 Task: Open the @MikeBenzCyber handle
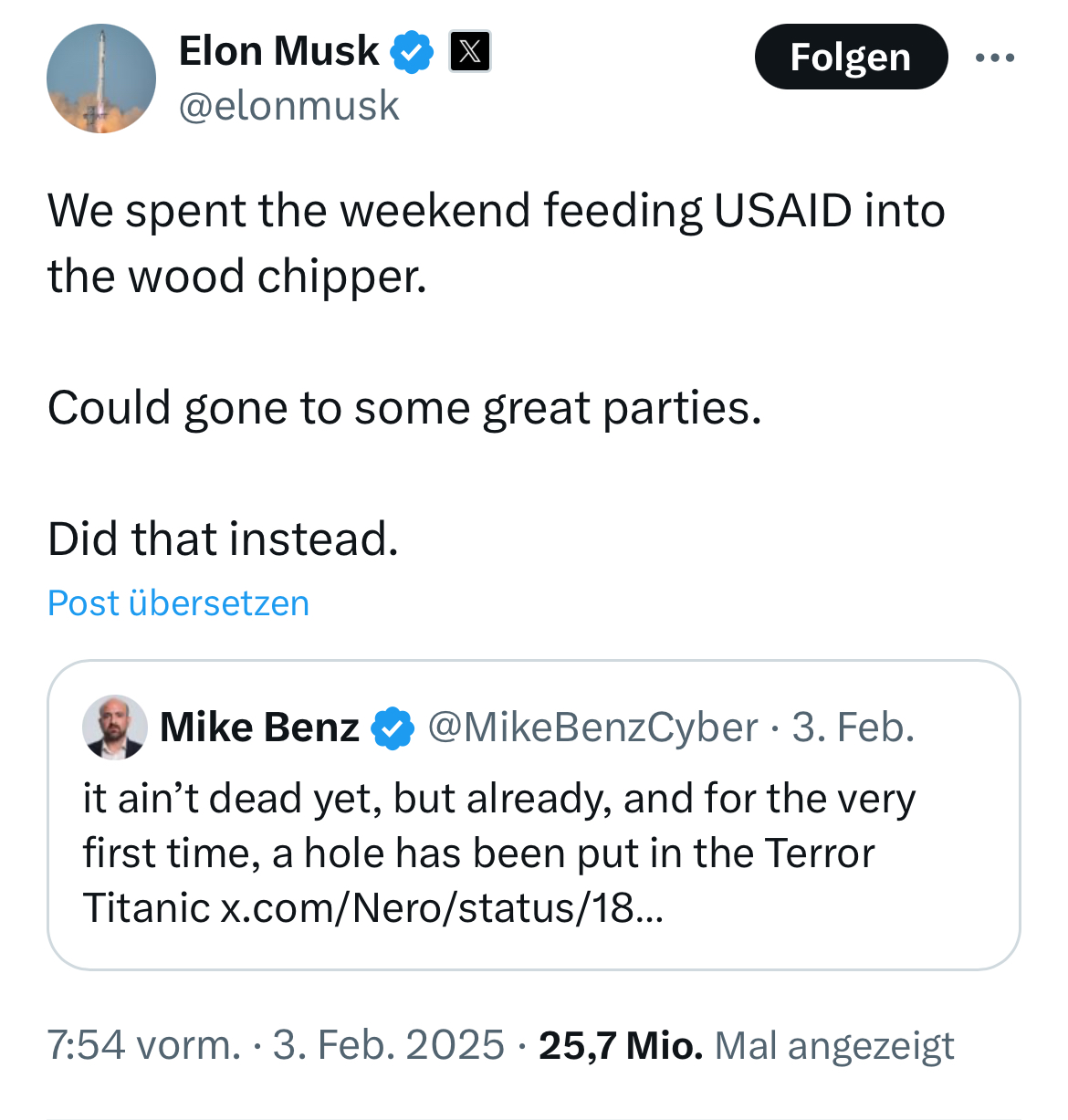point(592,727)
